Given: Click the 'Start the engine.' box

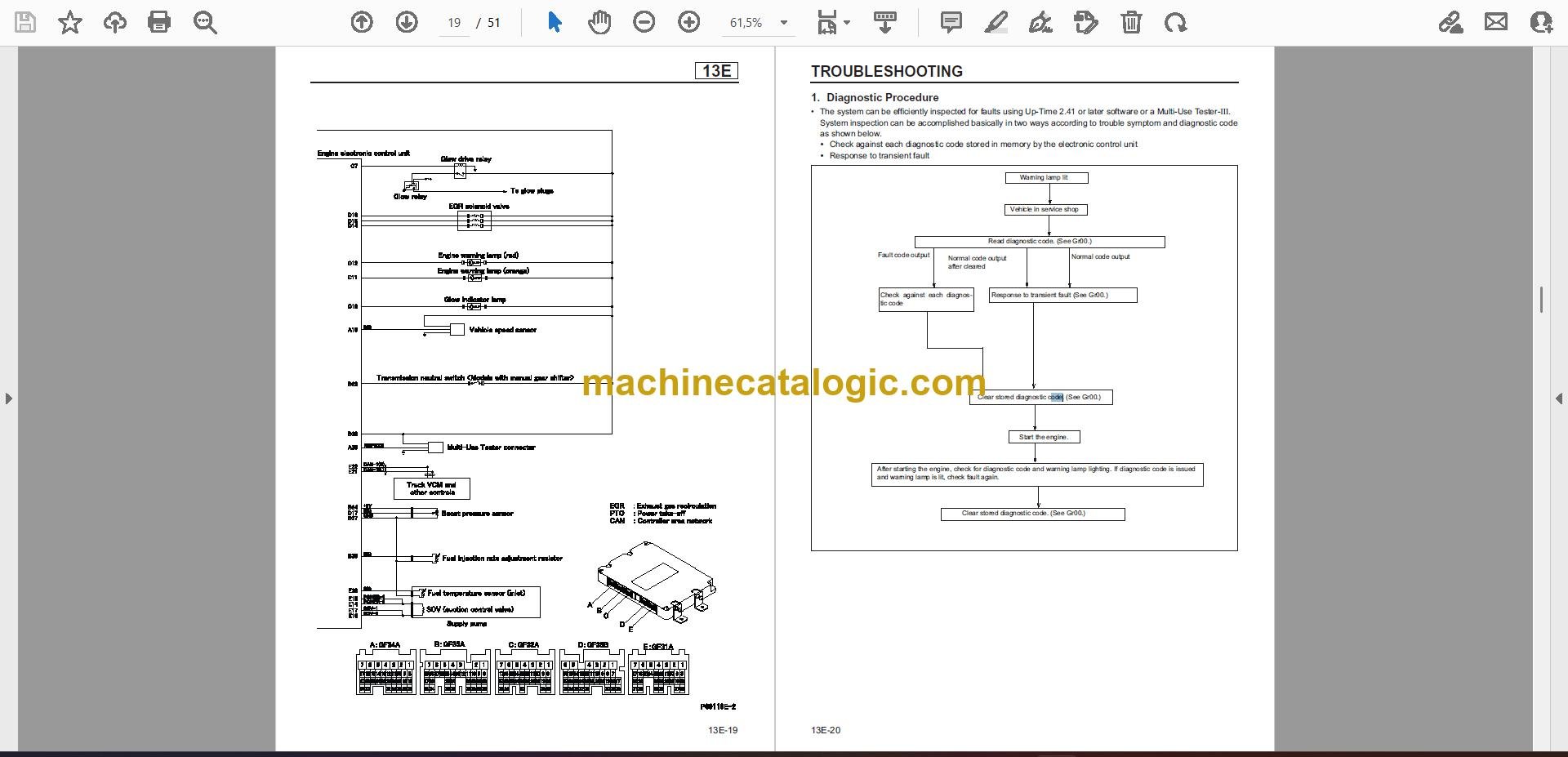Looking at the screenshot, I should [x=1044, y=437].
